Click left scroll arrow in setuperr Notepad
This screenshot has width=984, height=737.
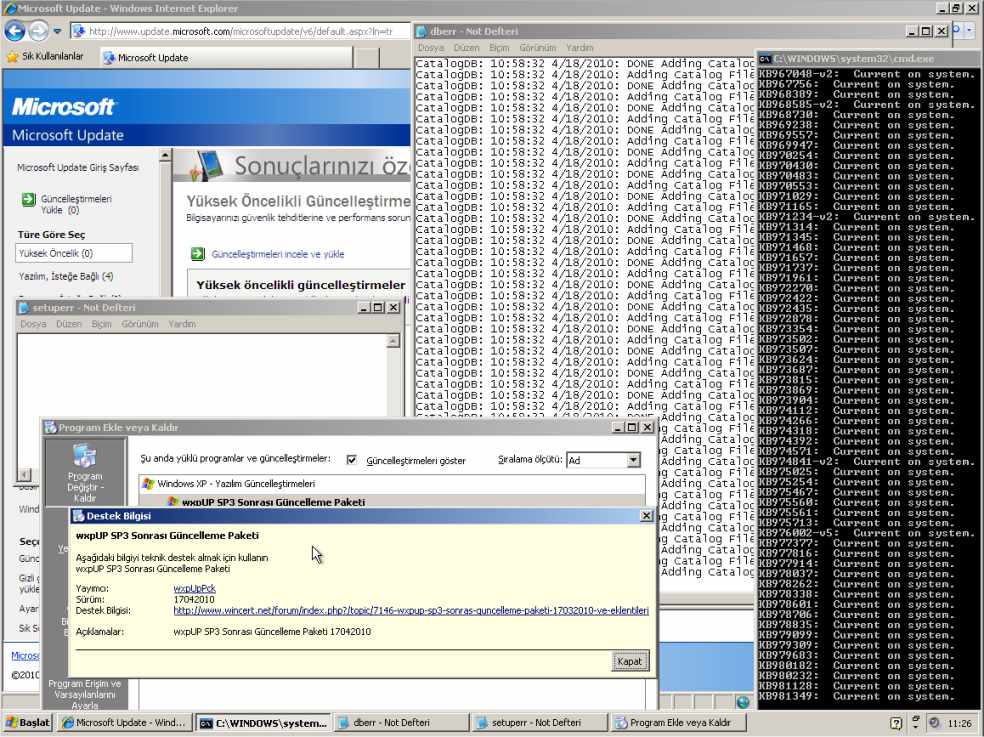coord(24,475)
